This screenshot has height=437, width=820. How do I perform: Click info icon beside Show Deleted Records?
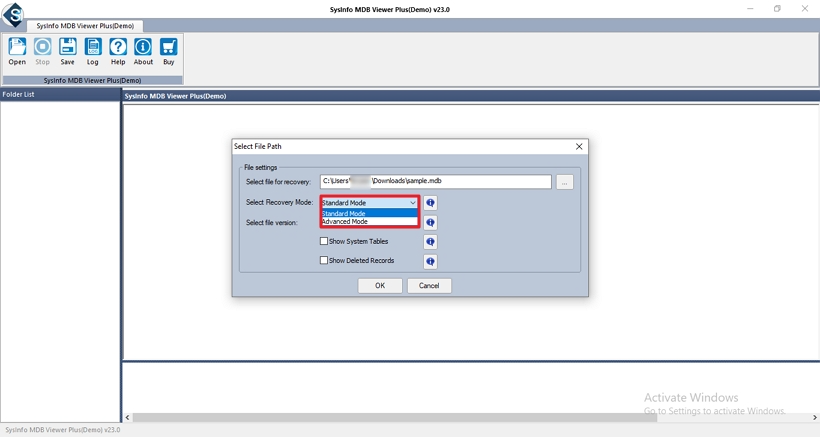[x=430, y=261]
